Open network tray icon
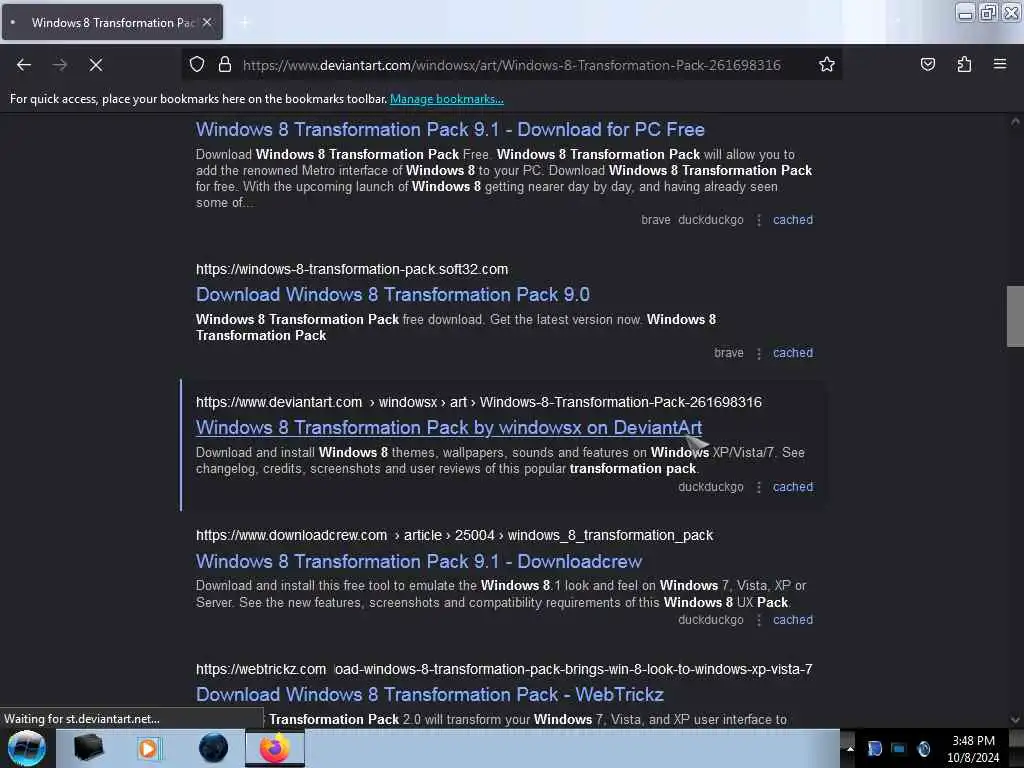This screenshot has height=768, width=1024. [899, 748]
